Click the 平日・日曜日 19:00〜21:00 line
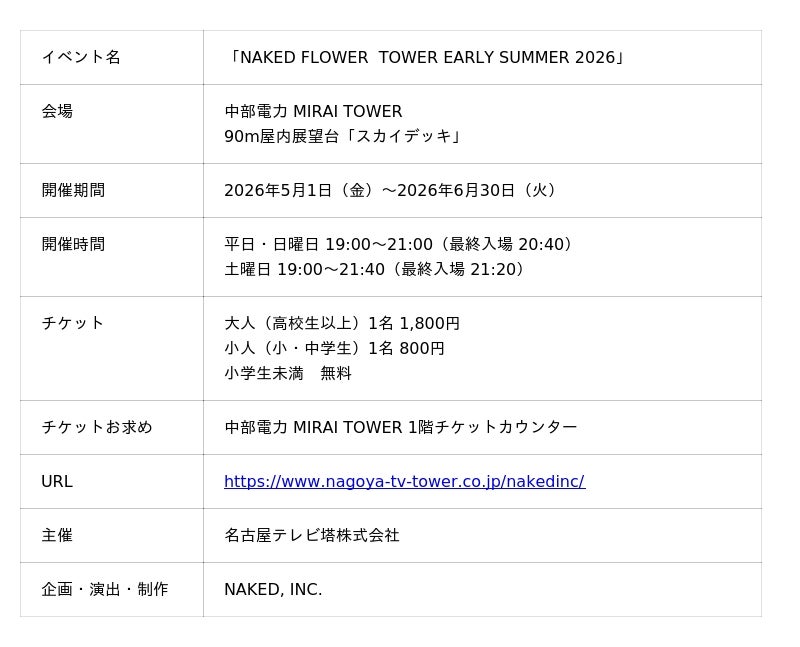 401,244
